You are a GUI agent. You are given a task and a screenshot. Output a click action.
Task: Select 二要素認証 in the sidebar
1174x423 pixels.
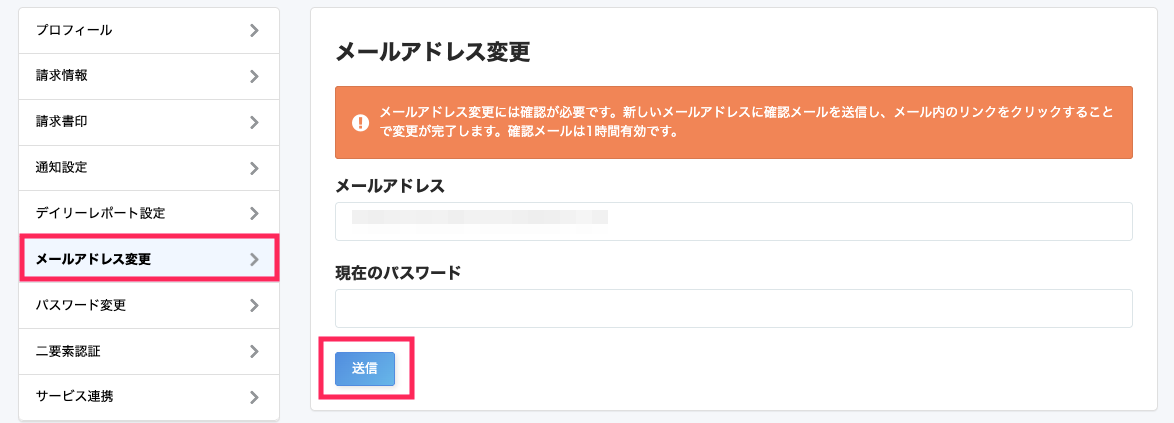coord(149,351)
